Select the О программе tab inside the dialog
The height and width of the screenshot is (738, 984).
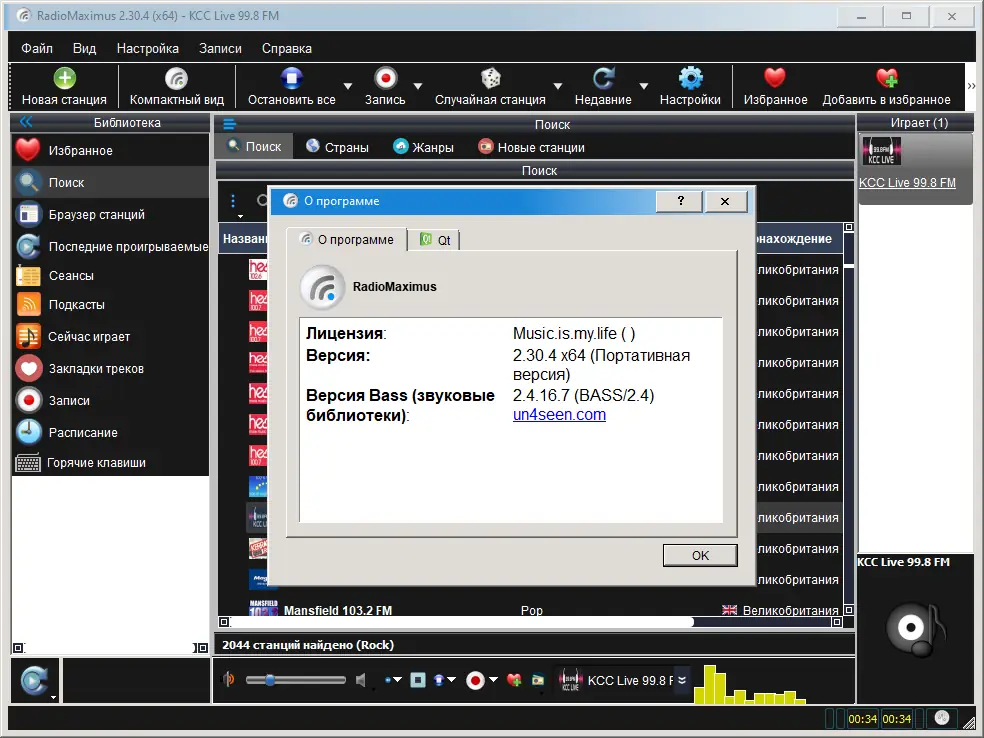pos(346,239)
